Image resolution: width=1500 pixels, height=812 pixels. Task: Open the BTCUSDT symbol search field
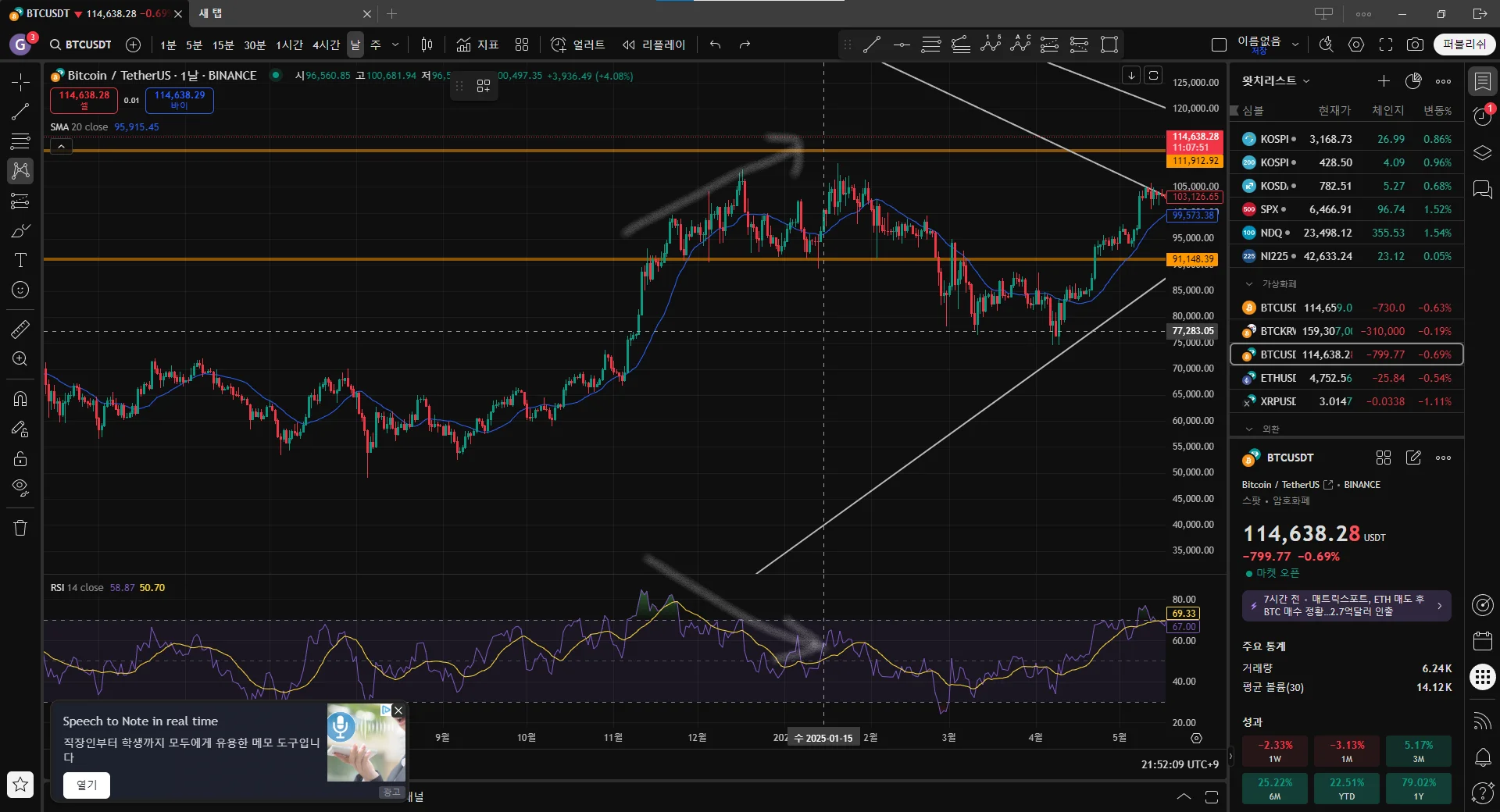tap(81, 45)
